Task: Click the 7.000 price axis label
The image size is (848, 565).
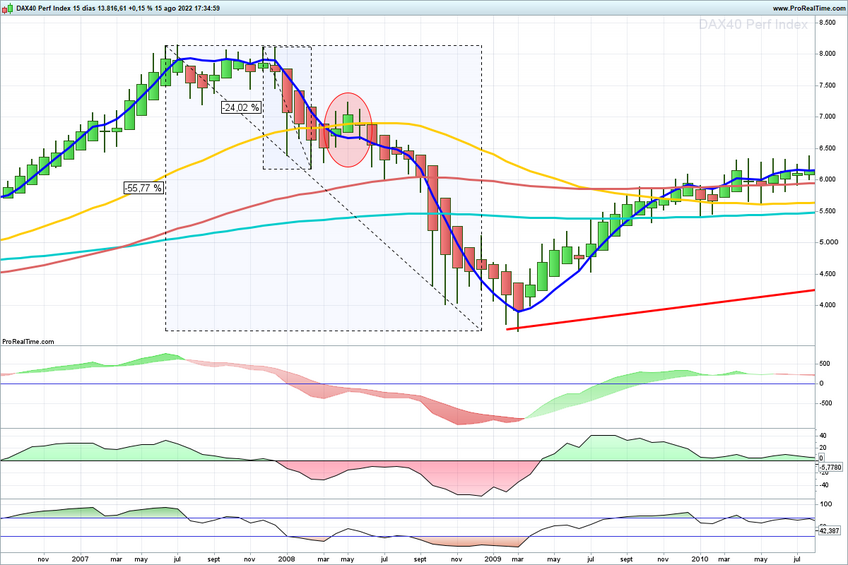Action: [x=827, y=117]
